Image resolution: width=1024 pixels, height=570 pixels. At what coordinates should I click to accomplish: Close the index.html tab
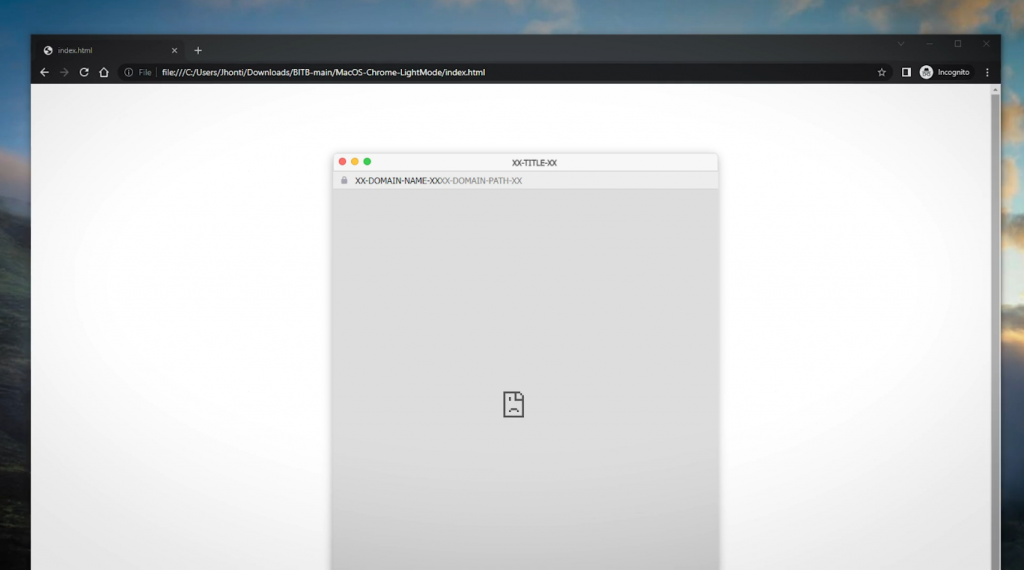click(174, 50)
